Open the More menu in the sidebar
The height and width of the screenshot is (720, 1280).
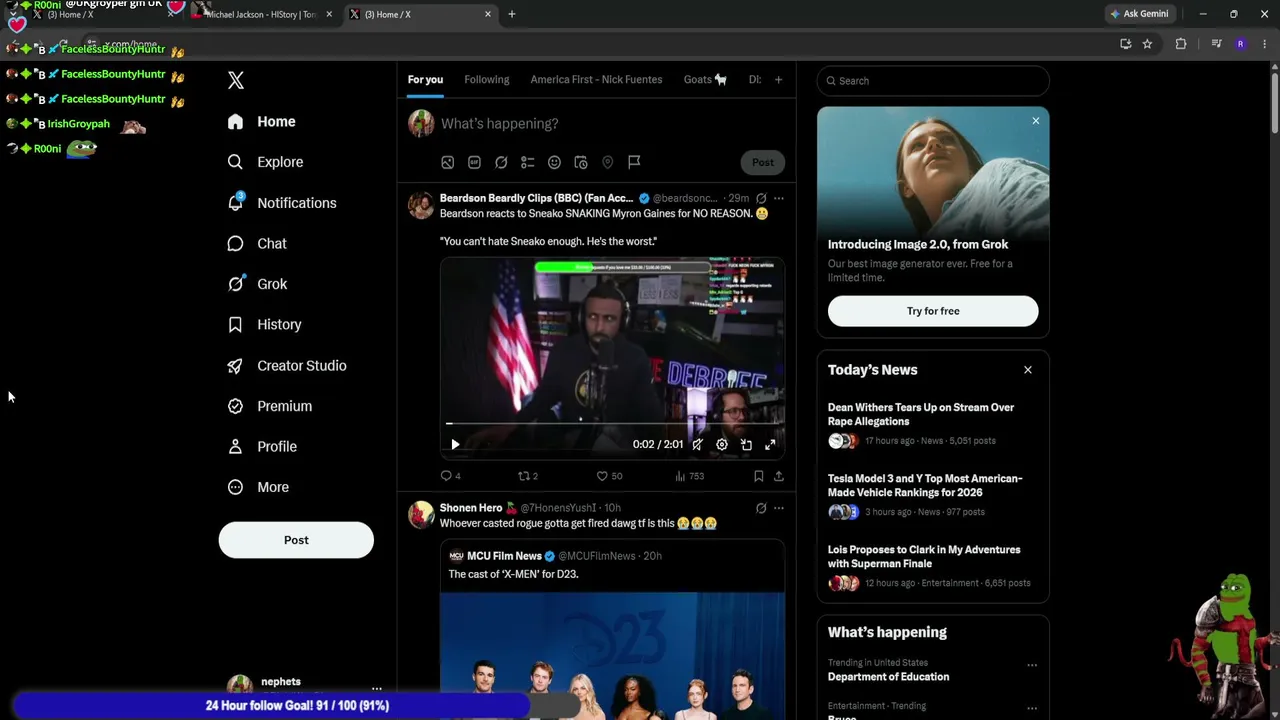[x=258, y=487]
